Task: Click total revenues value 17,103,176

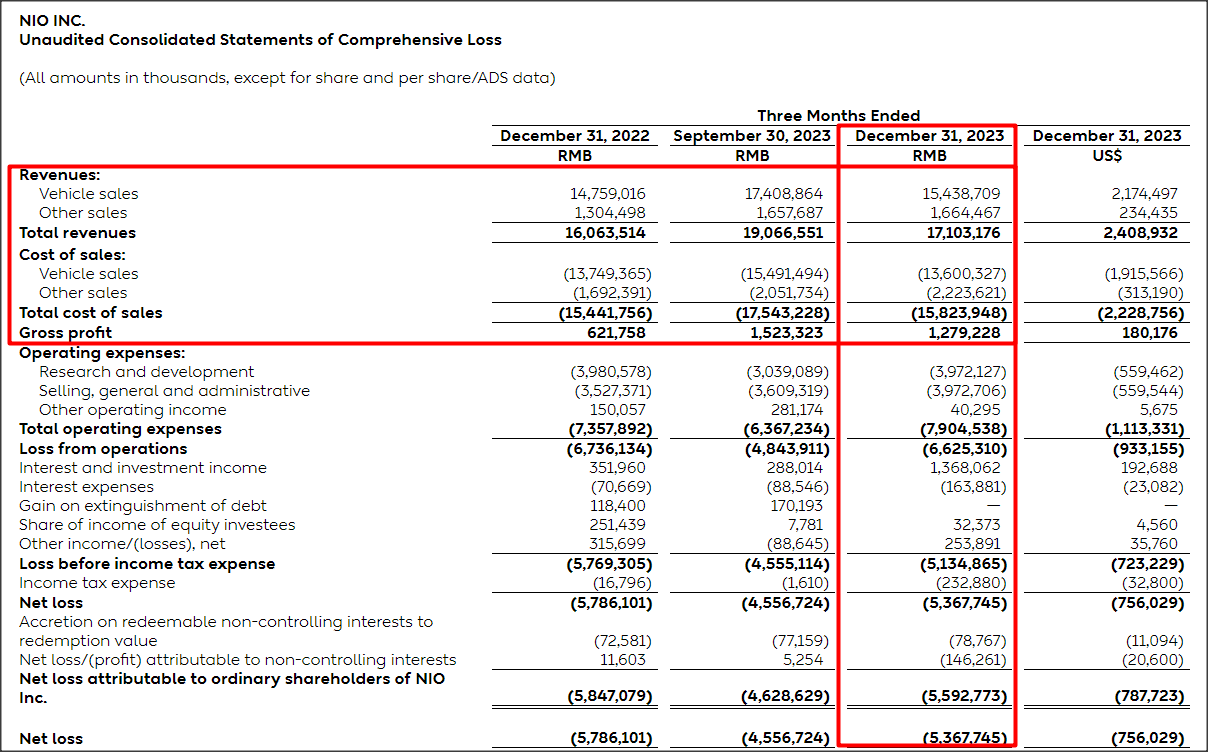Action: click(962, 233)
